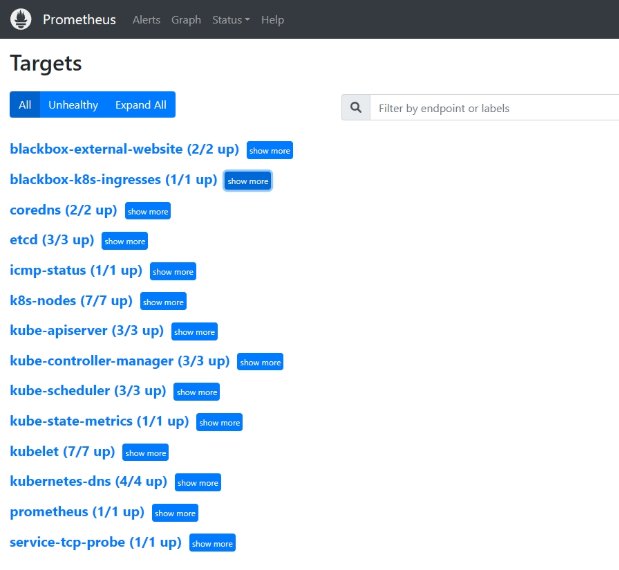This screenshot has width=619, height=570.
Task: Show more for kube-controller-manager
Action: 260,362
